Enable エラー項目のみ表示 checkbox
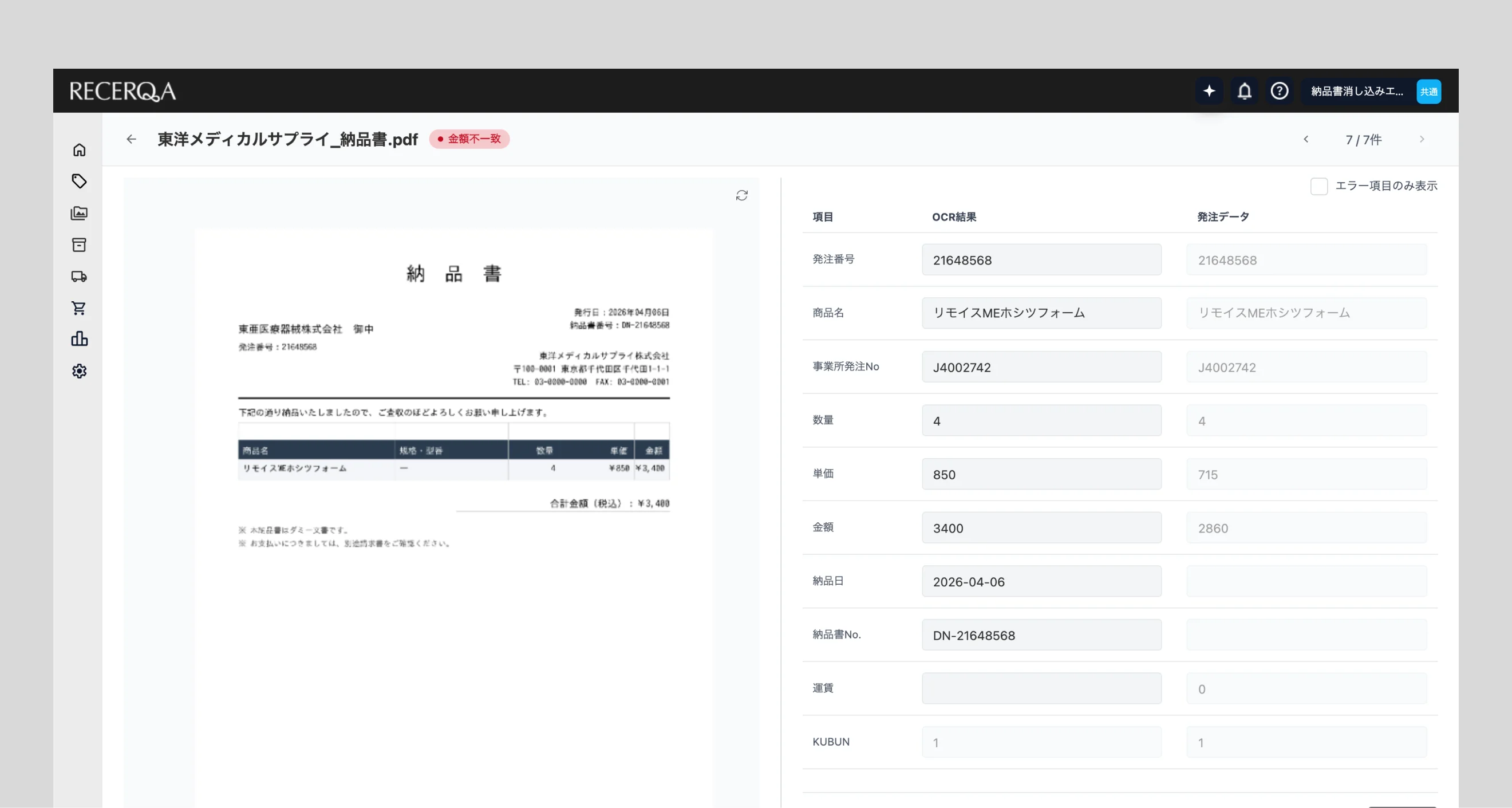The height and width of the screenshot is (808, 1512). 1319,186
